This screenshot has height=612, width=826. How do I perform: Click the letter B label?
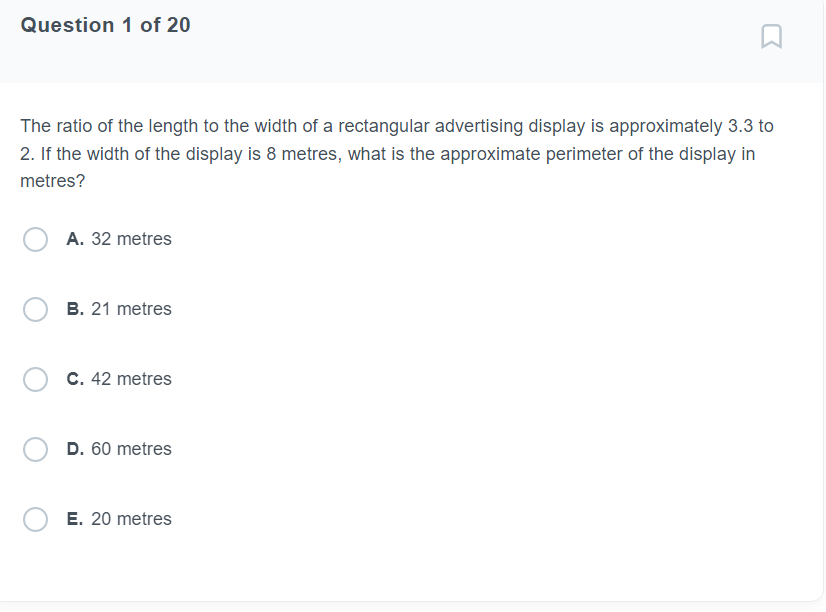tap(74, 309)
